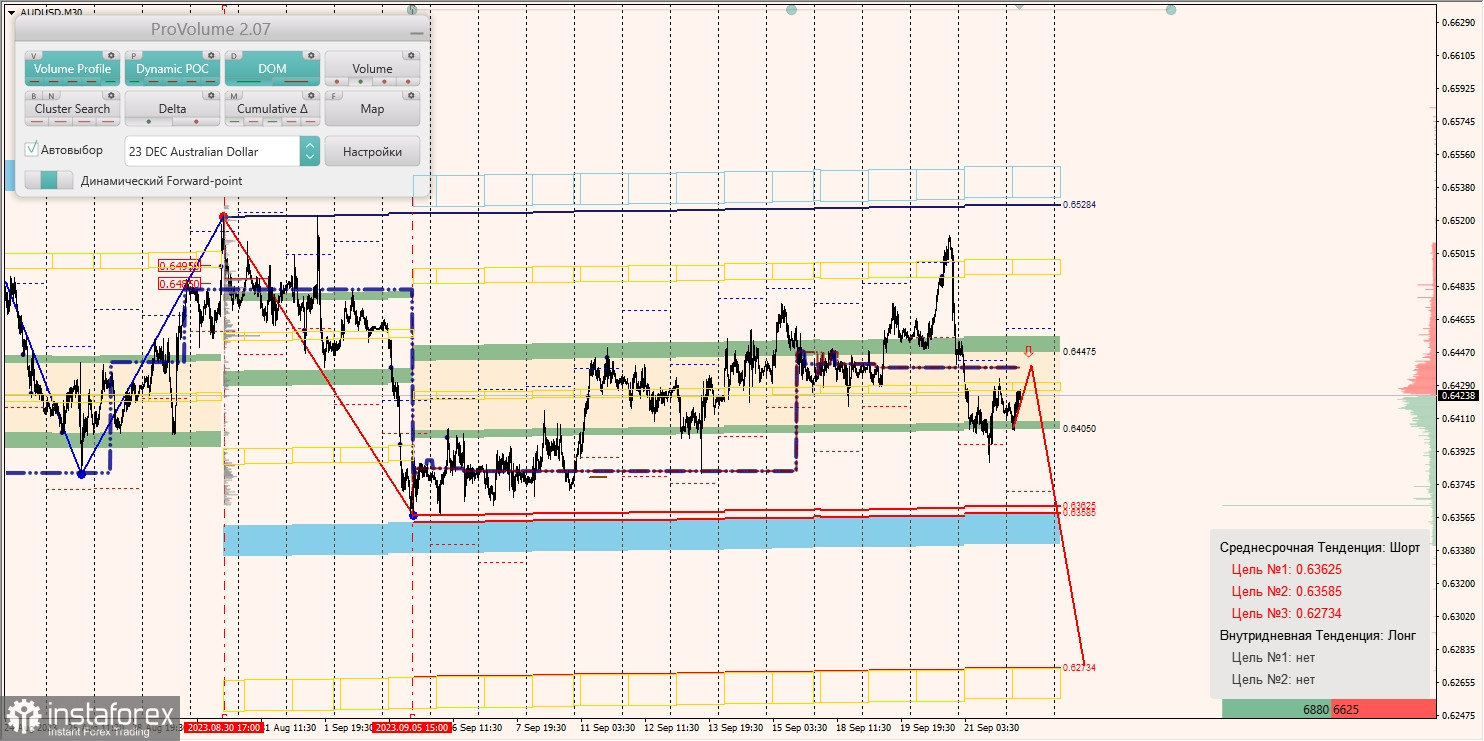
Task: Click the 0.64475 level label
Action: pyautogui.click(x=1079, y=351)
